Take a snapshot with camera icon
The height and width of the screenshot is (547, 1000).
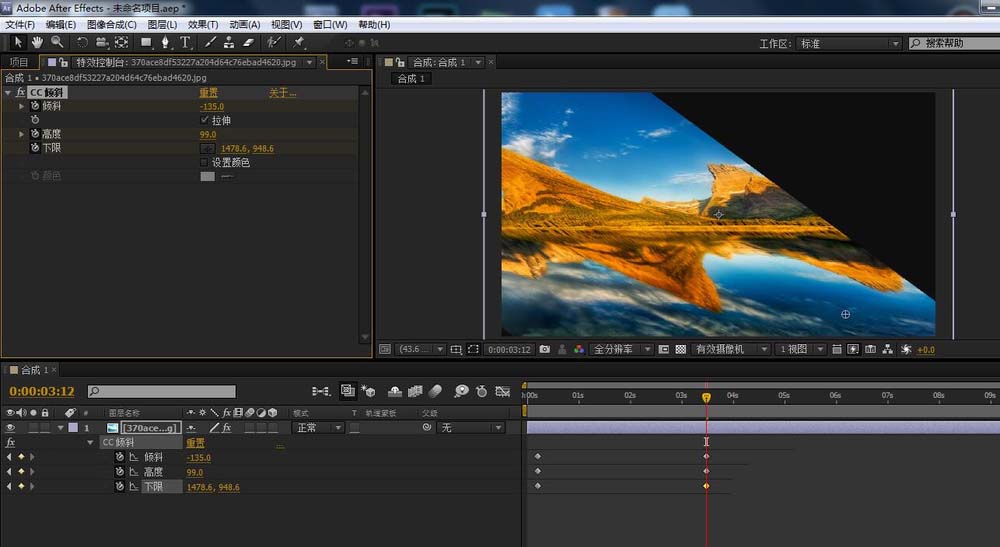[x=544, y=350]
